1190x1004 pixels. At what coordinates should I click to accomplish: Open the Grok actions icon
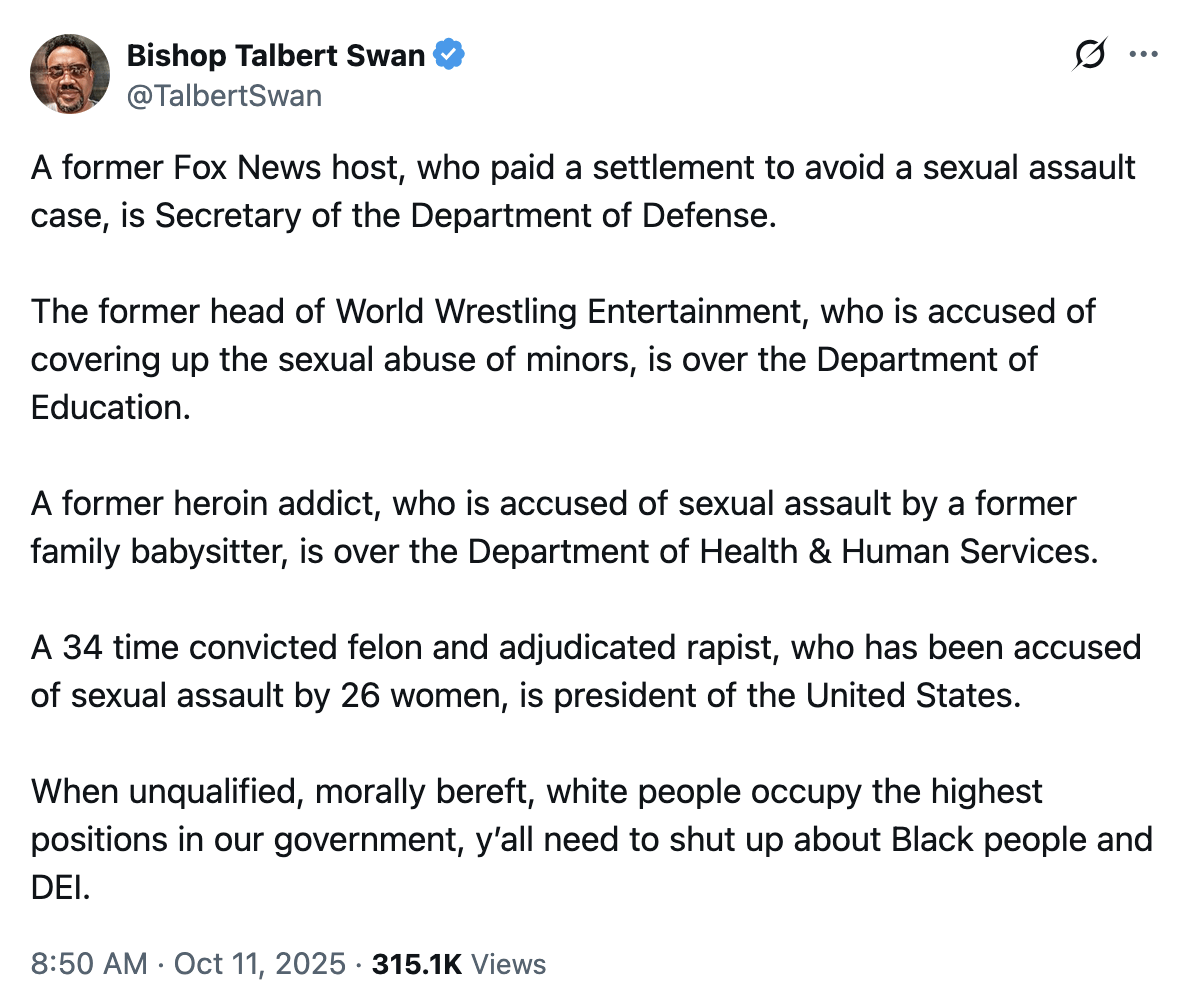[x=1088, y=55]
